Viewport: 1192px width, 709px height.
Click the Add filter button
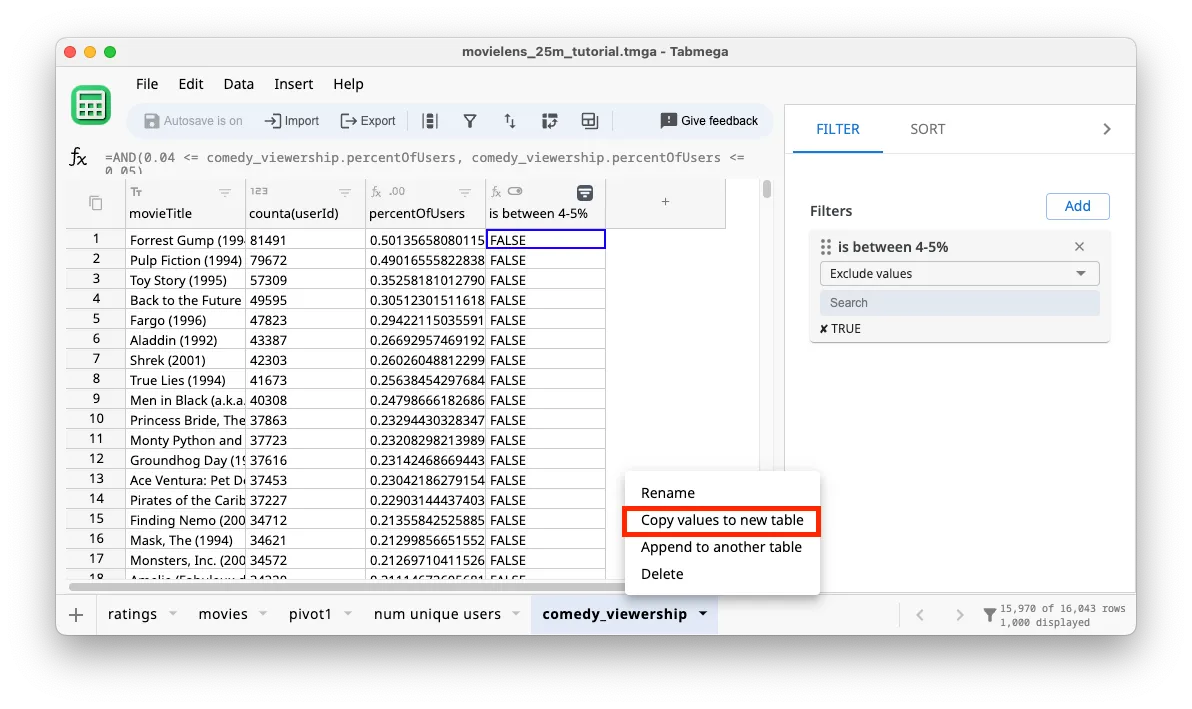coord(1077,206)
